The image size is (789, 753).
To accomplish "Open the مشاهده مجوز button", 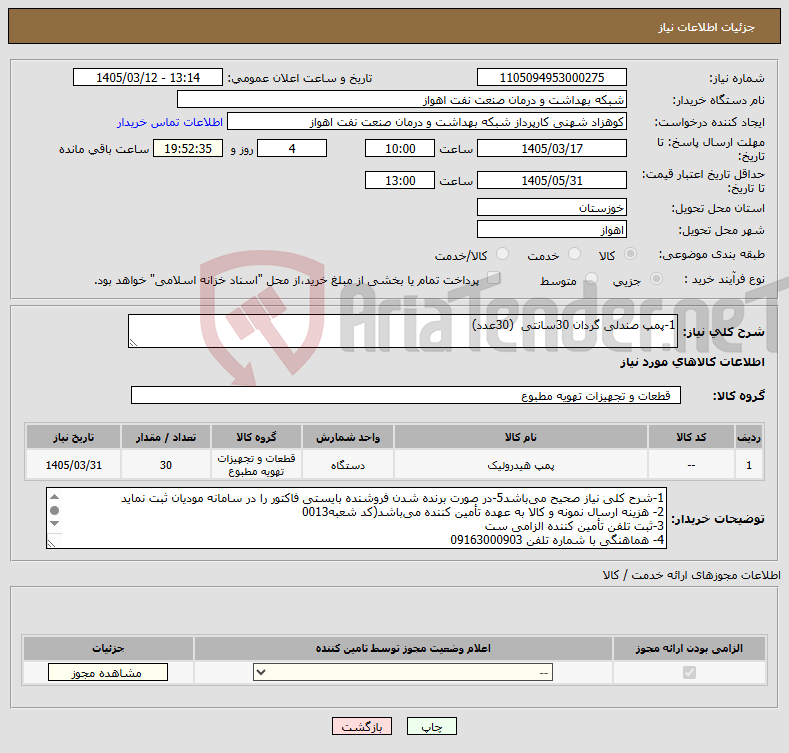I will tap(108, 672).
